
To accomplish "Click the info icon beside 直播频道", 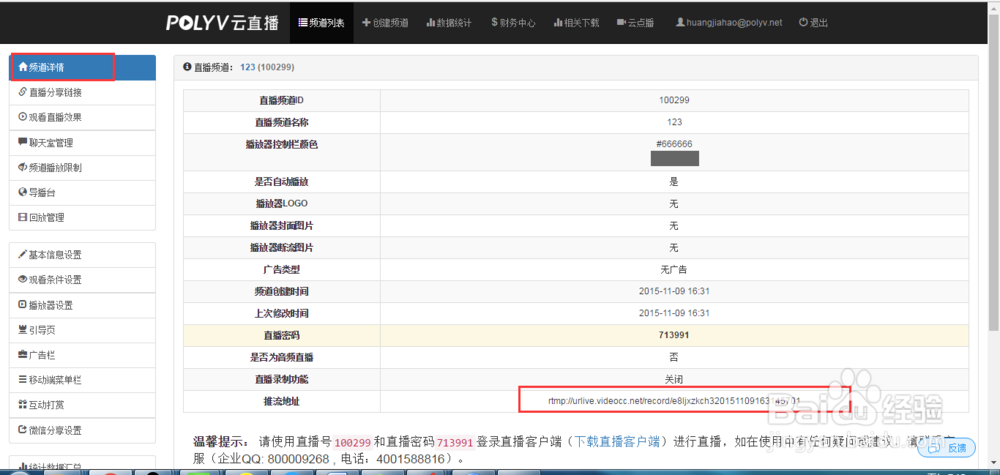I will coord(187,66).
